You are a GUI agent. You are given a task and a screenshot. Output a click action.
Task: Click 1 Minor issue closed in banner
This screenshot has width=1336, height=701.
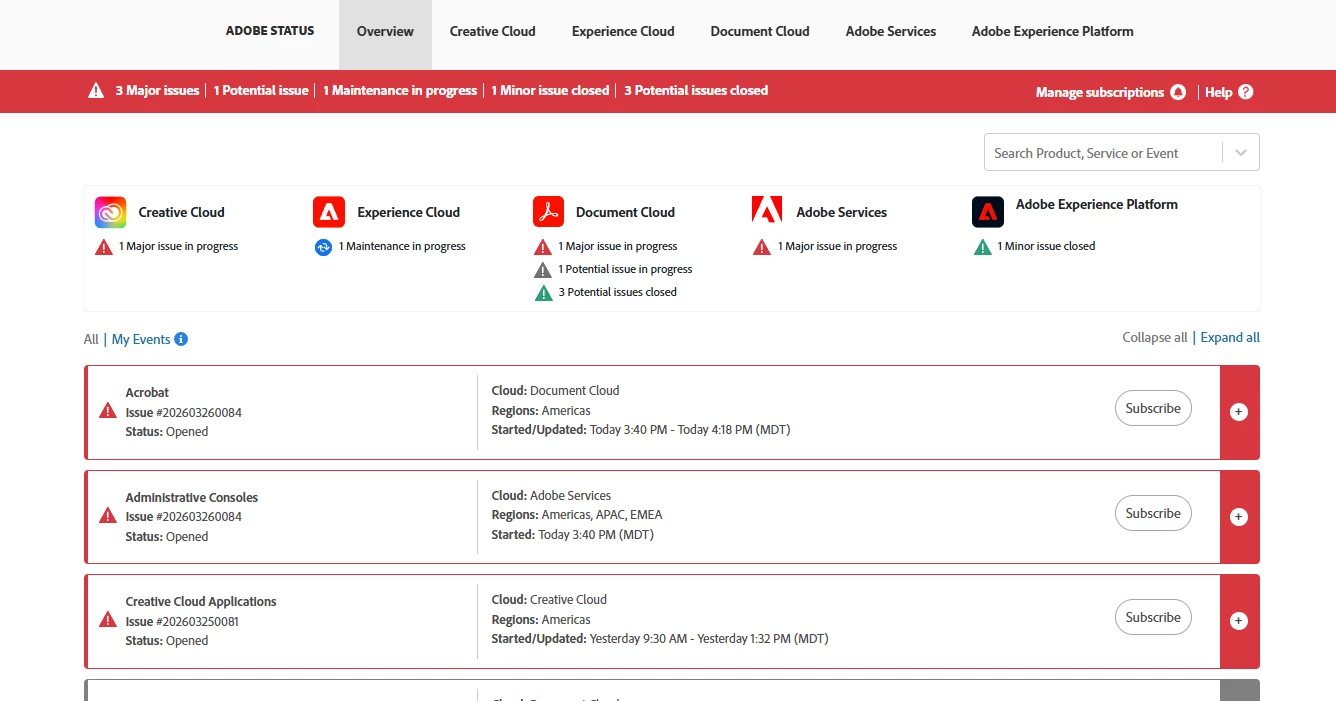550,90
